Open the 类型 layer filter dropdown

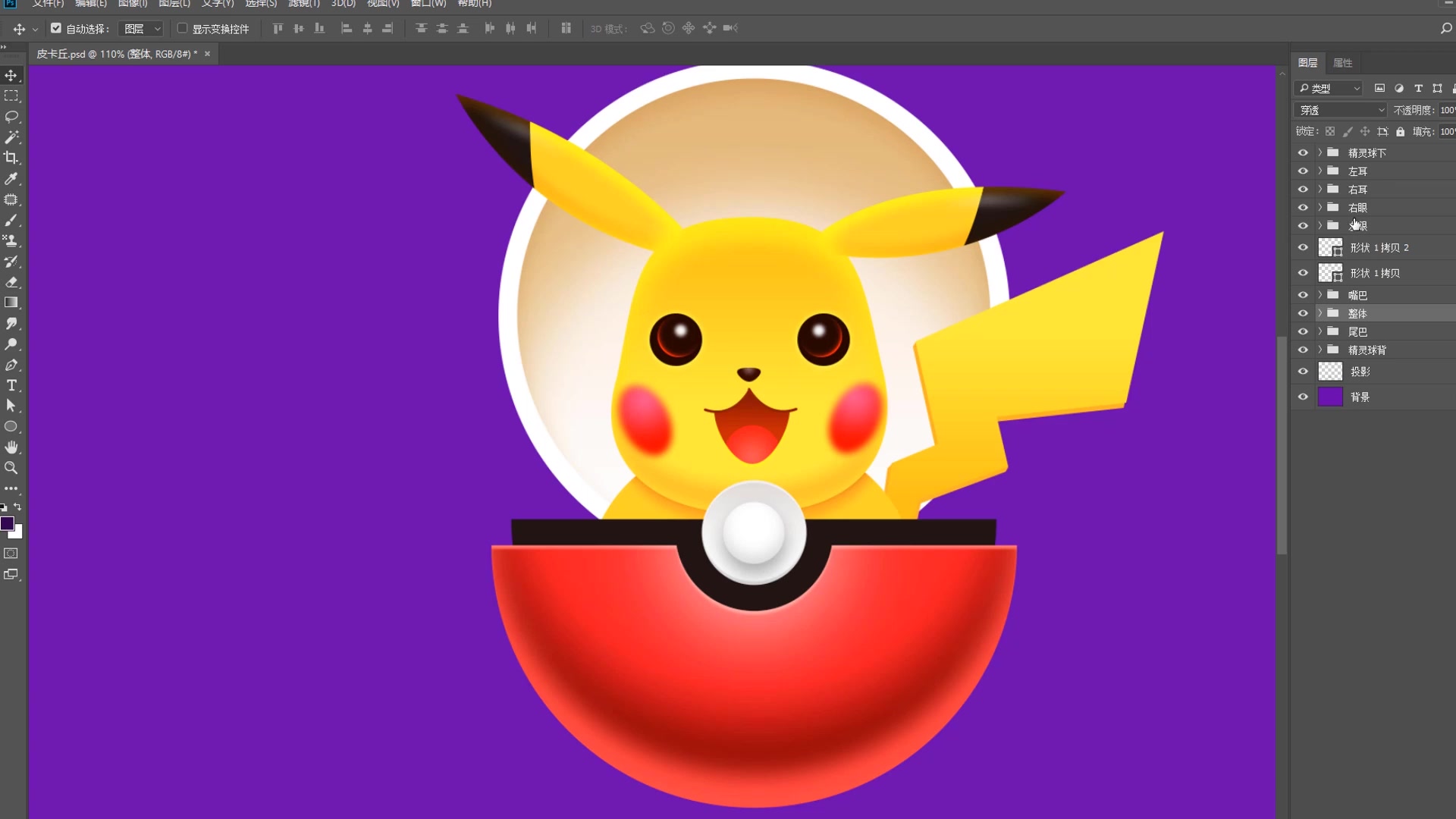tap(1329, 89)
